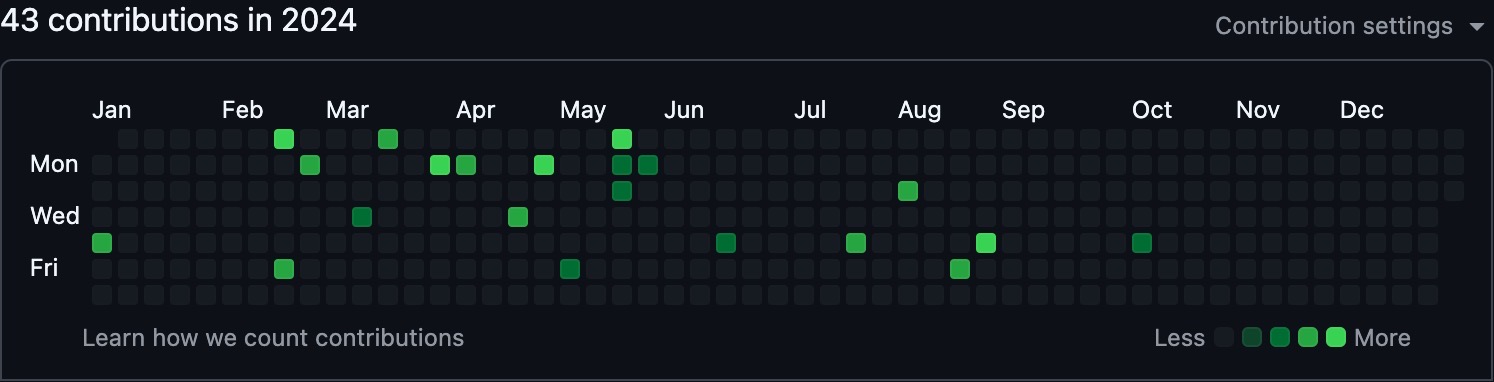Click the arrow beside Contribution settings

[1477, 27]
